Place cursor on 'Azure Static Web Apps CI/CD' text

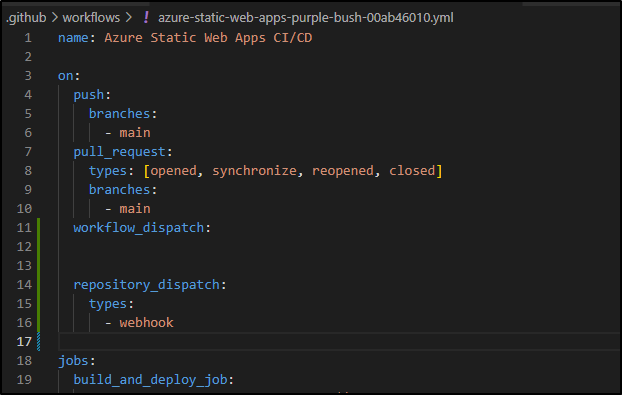(x=208, y=38)
